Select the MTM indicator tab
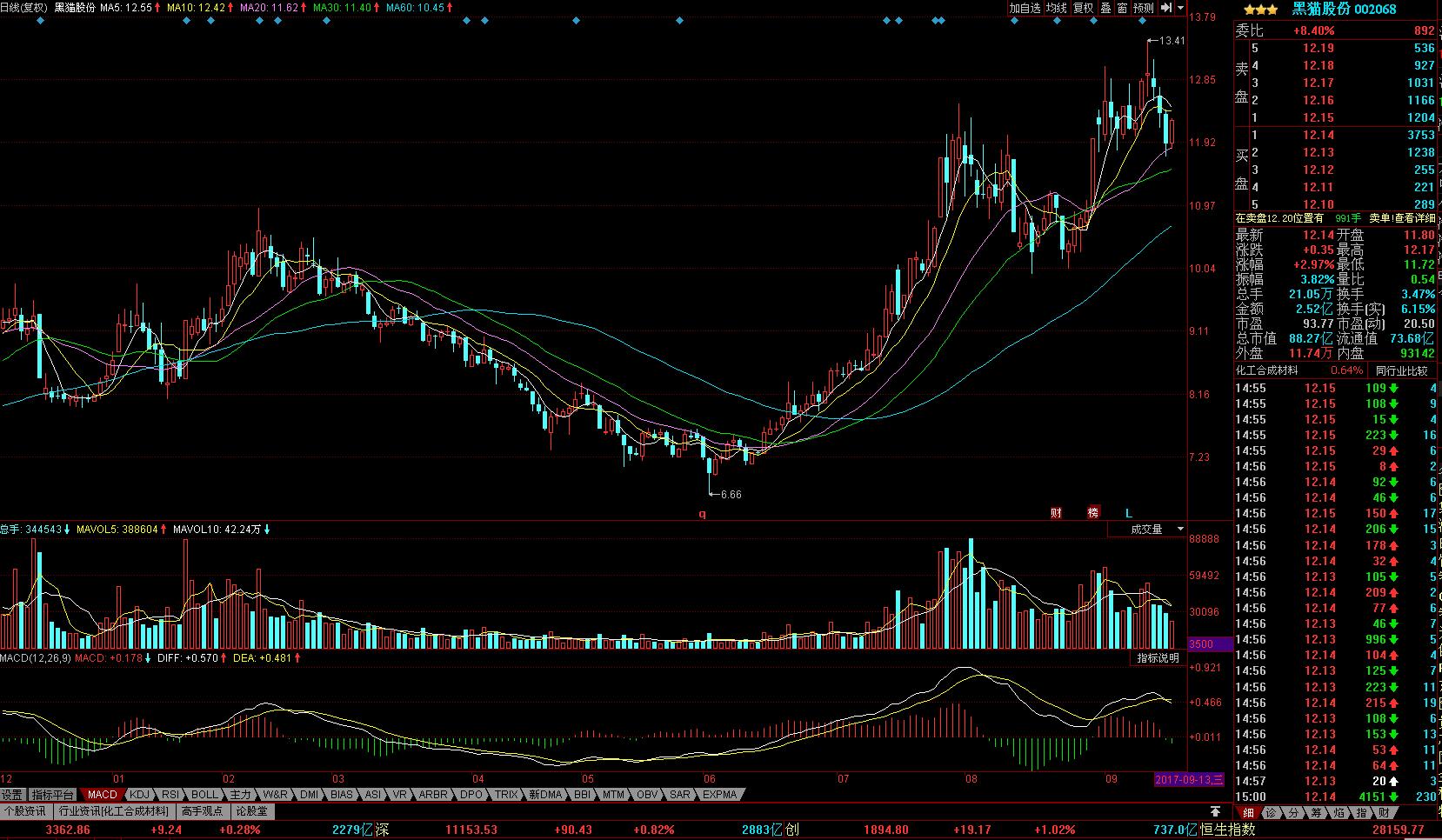 pyautogui.click(x=613, y=795)
